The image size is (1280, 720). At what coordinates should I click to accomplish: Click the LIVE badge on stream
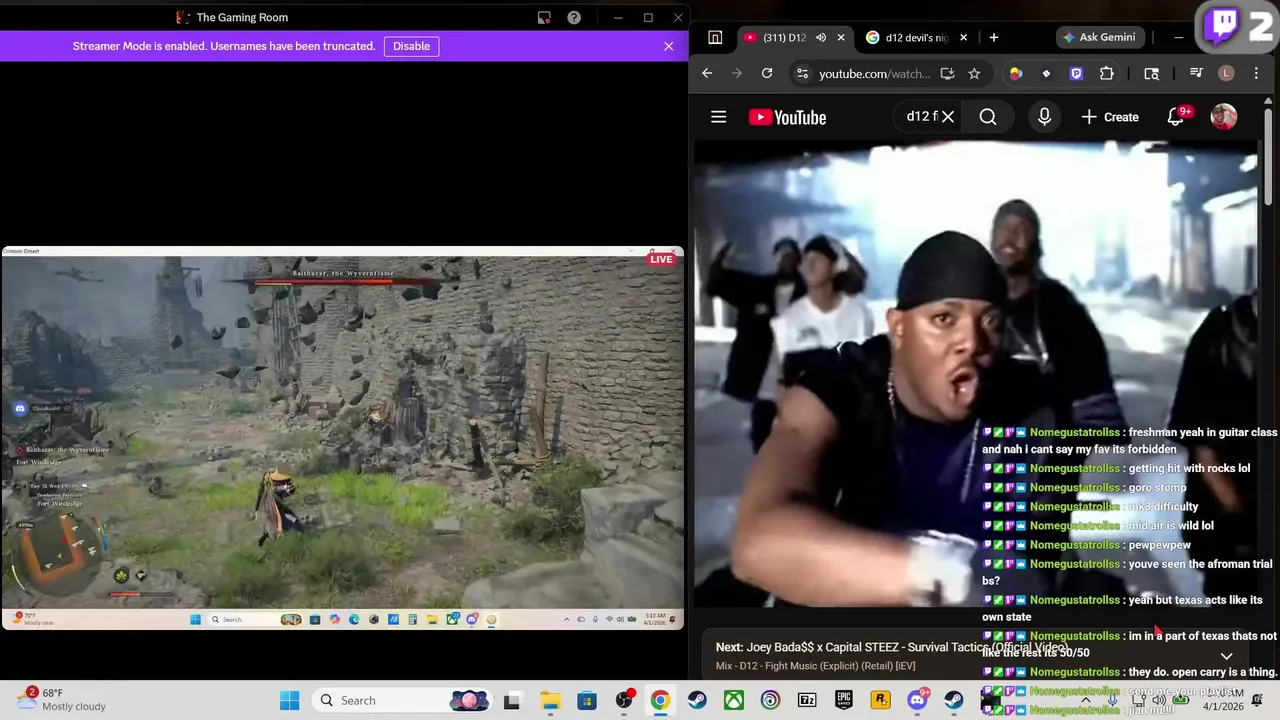pyautogui.click(x=661, y=259)
